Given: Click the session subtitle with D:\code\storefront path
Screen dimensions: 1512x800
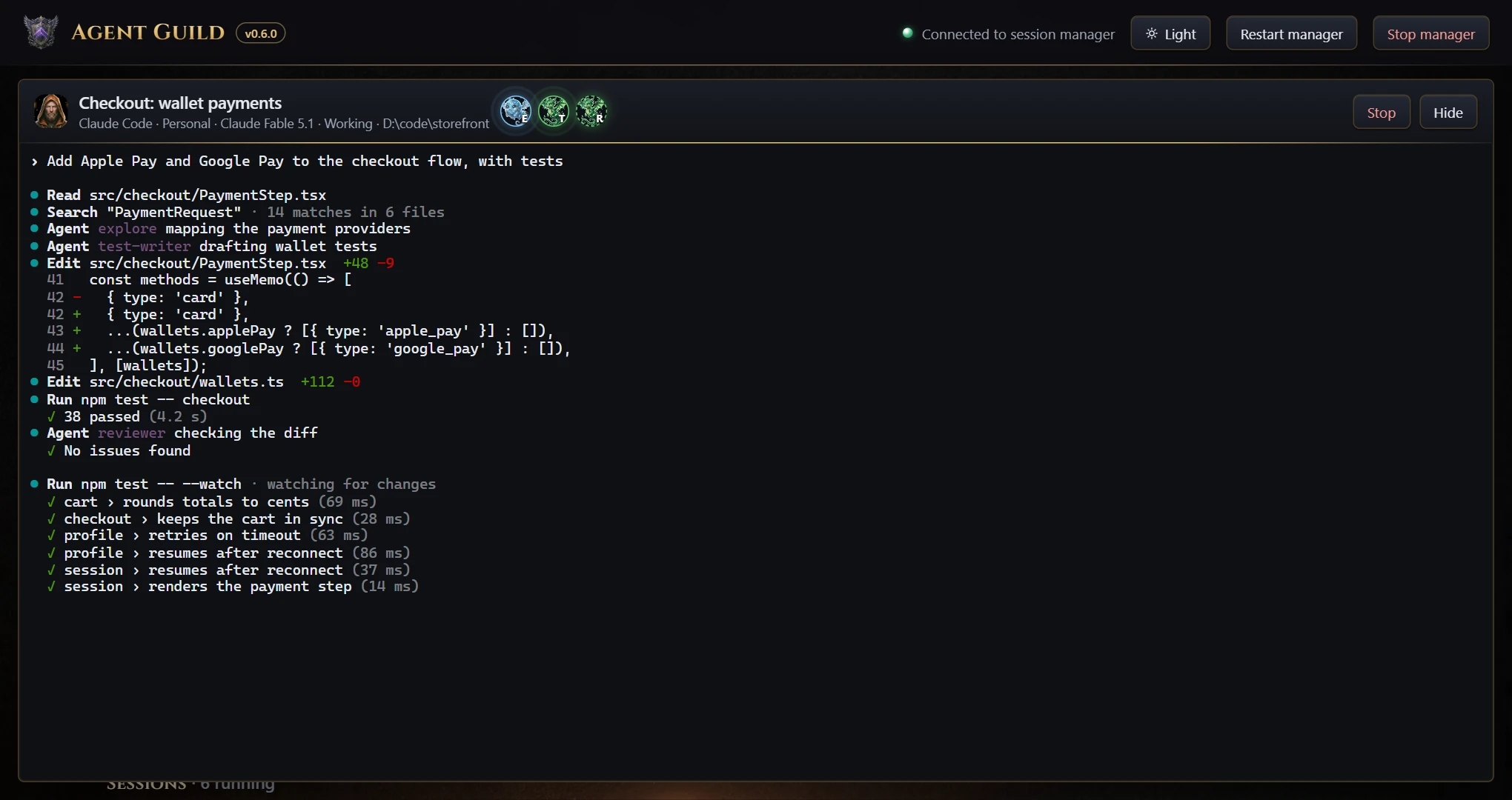Looking at the screenshot, I should (284, 123).
